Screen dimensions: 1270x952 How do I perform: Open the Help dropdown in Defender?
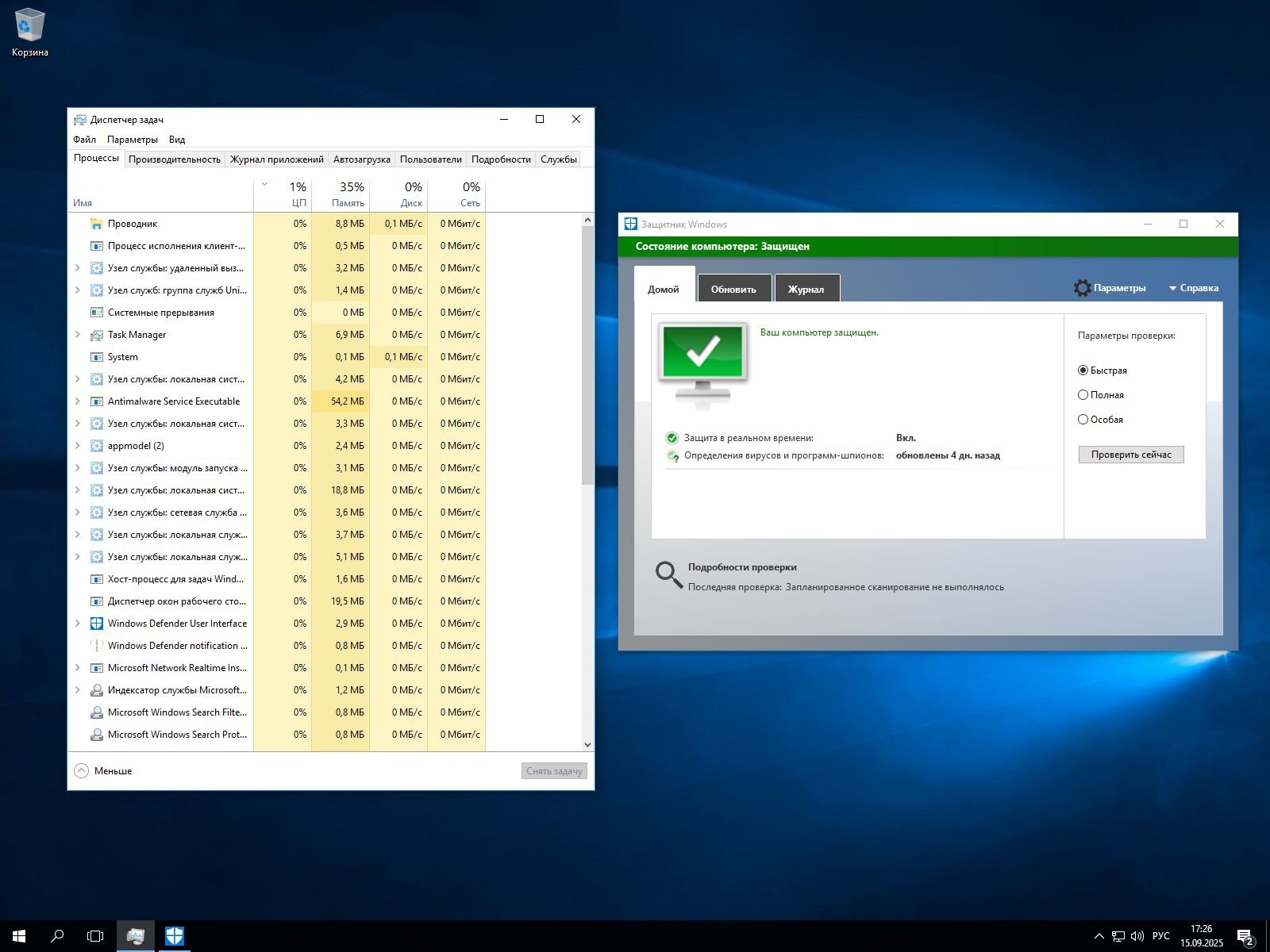coord(1193,288)
